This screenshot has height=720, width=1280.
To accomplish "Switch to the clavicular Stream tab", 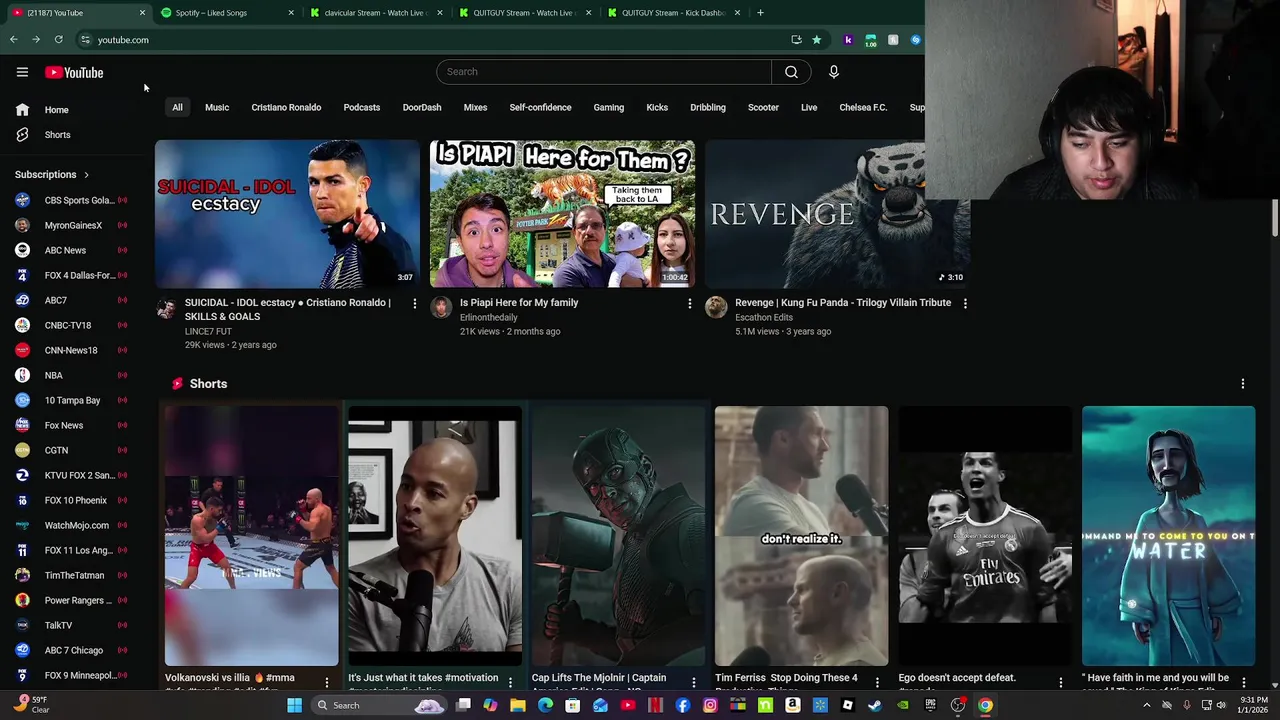I will [375, 13].
